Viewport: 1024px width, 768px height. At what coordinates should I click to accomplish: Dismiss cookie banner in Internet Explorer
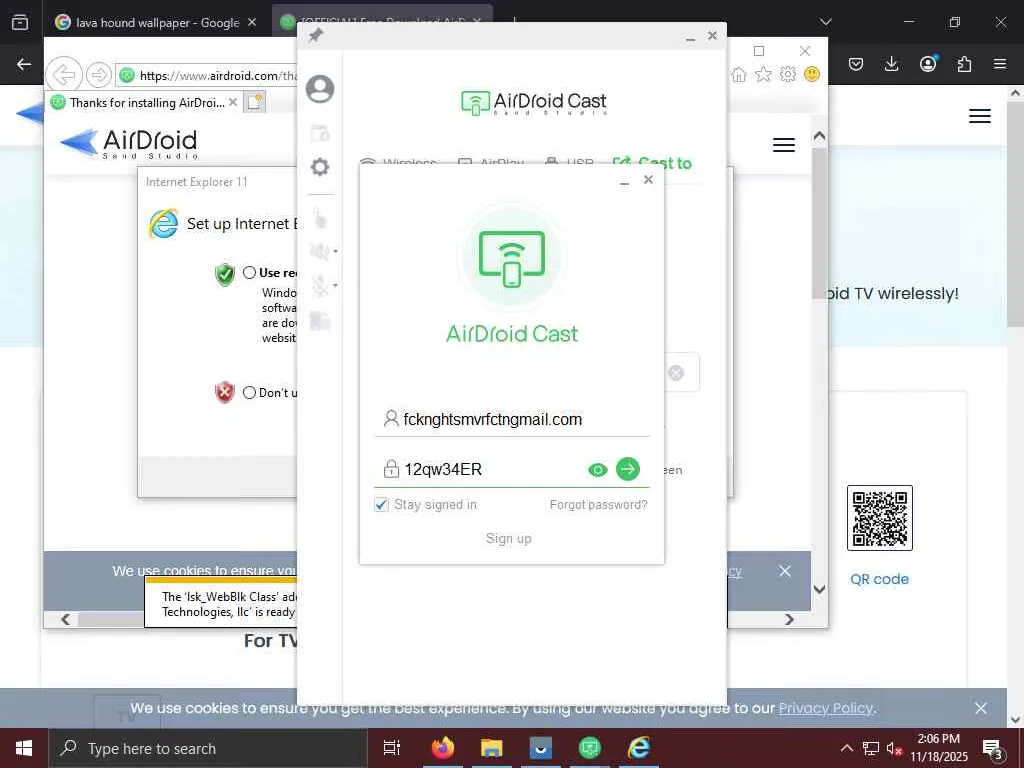[x=785, y=571]
